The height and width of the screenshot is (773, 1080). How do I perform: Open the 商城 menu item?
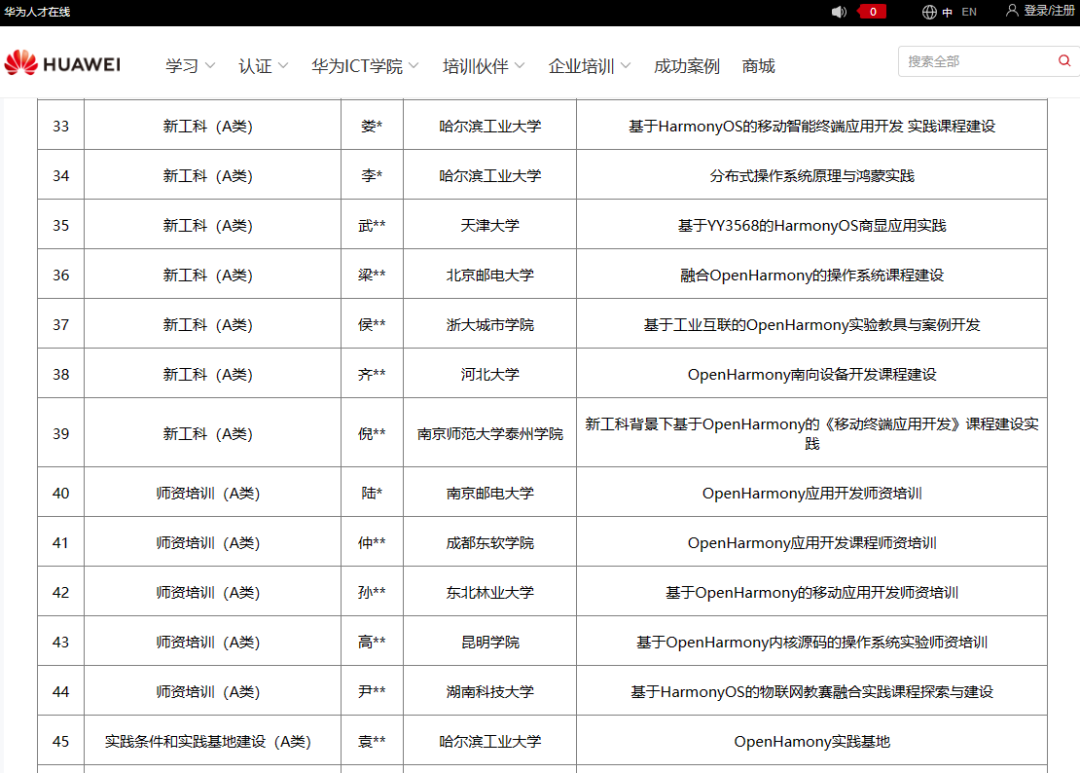coord(758,66)
